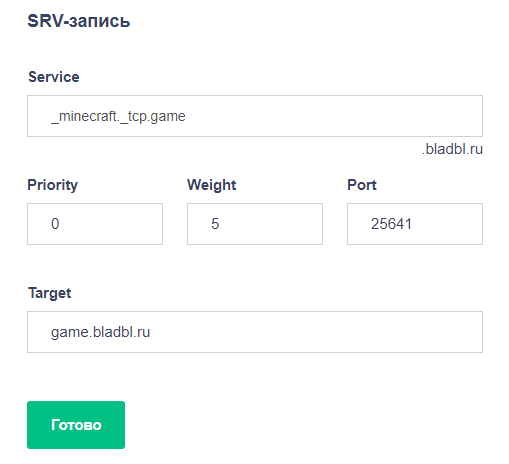Click the Port field label
The image size is (509, 464).
click(362, 185)
